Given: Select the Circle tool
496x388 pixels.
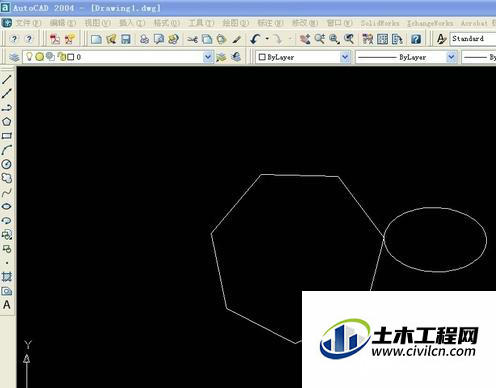Looking at the screenshot, I should 7,164.
